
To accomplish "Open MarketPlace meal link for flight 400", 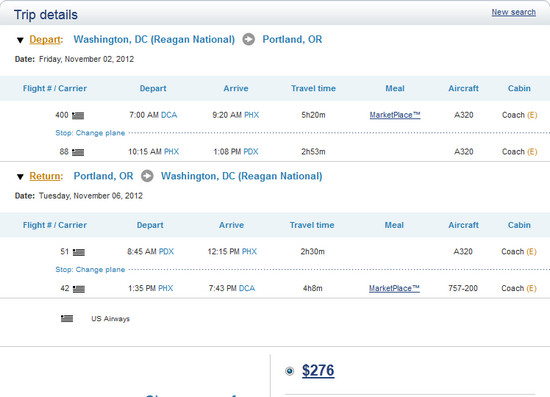I will (395, 115).
